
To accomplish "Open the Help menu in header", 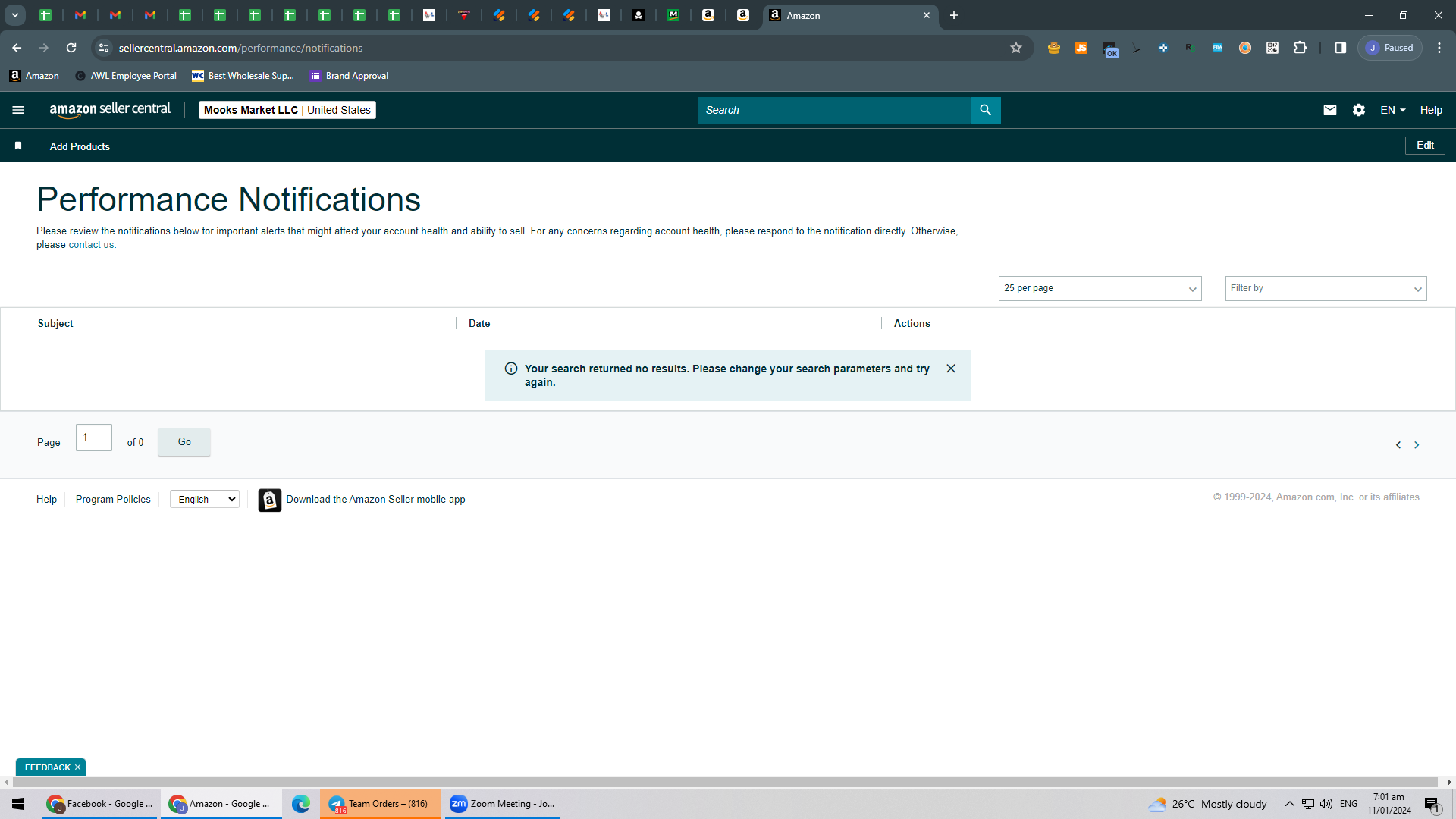I will tap(1431, 110).
